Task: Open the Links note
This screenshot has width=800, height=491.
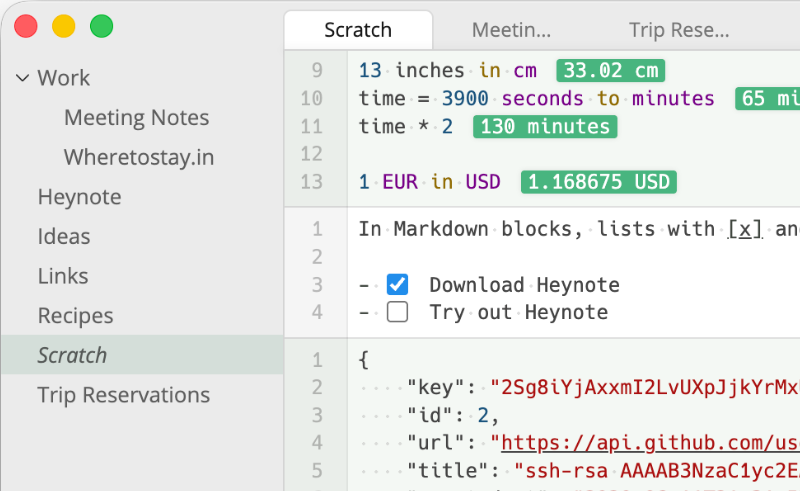Action: (x=63, y=276)
